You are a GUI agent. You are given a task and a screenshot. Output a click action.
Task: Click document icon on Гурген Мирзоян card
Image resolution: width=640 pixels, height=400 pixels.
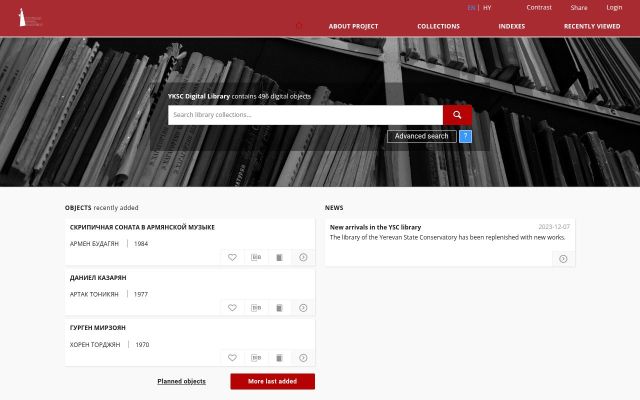click(279, 358)
